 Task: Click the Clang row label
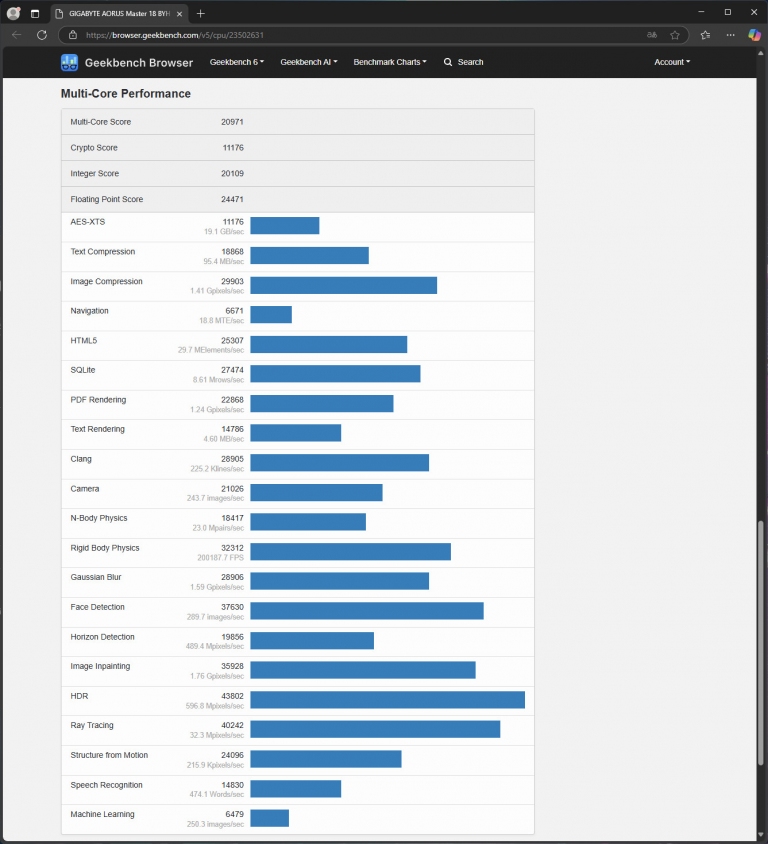pos(81,459)
